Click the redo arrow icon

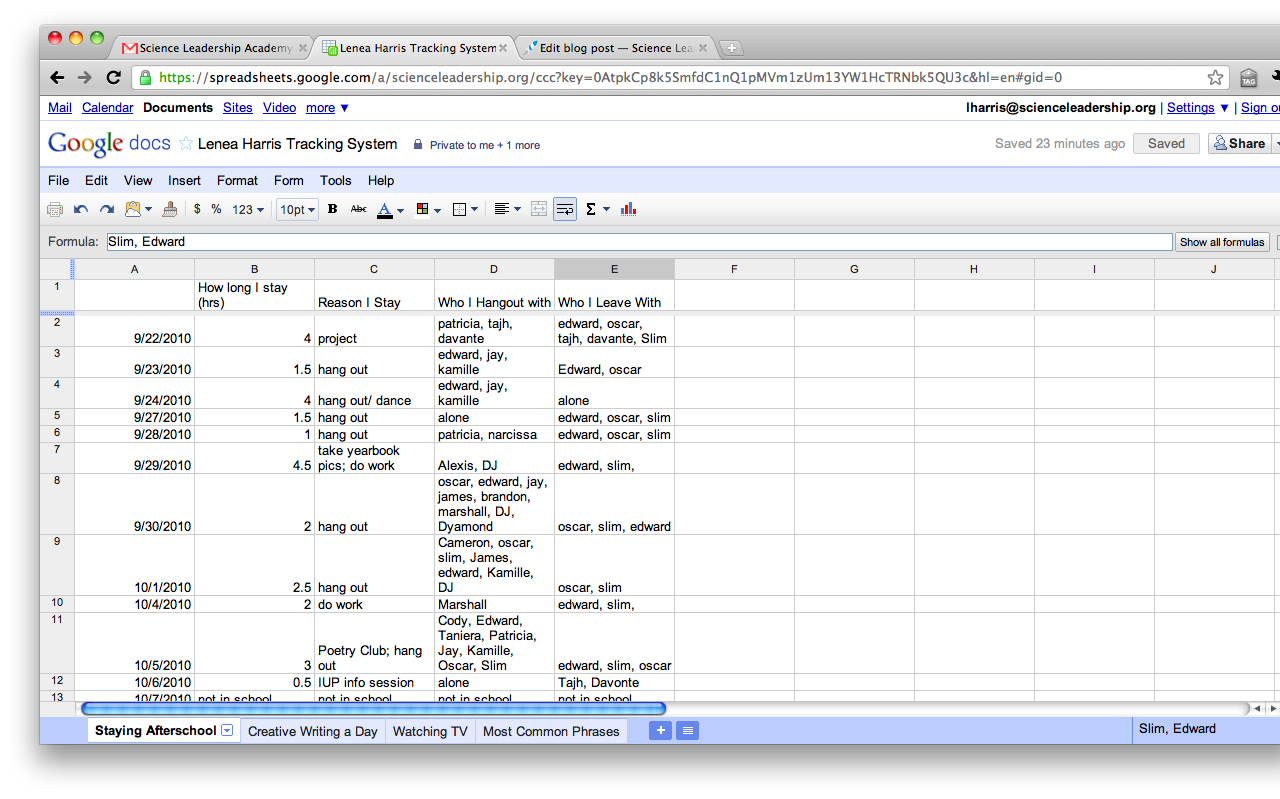[106, 209]
